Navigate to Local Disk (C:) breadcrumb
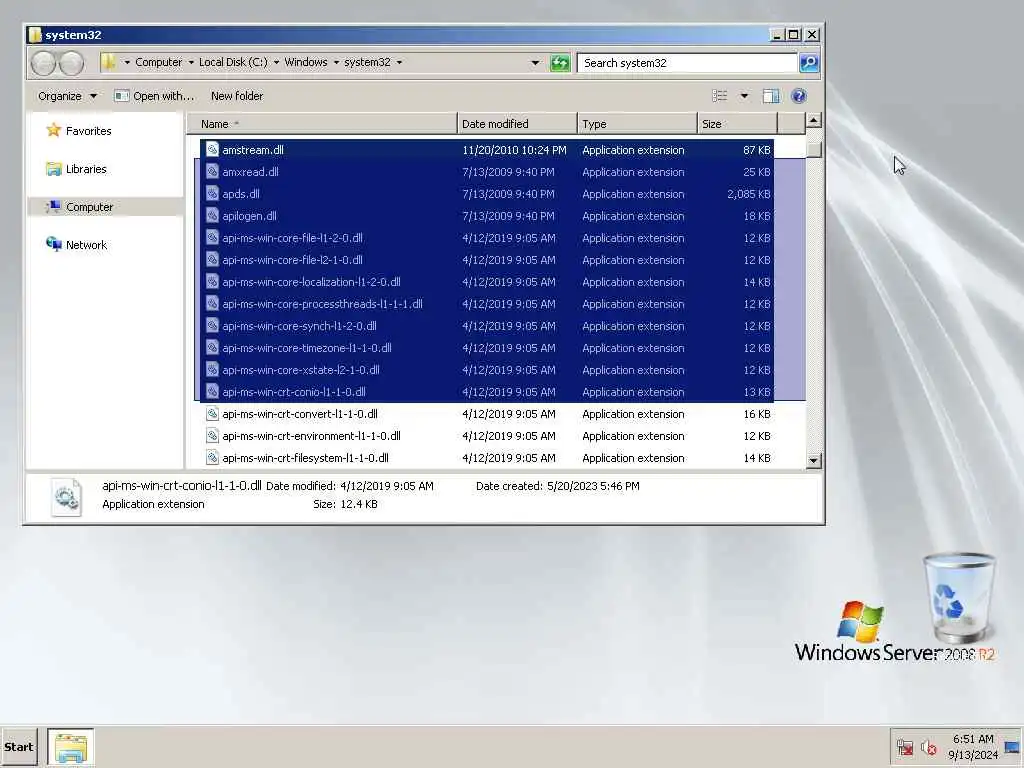 coord(233,62)
